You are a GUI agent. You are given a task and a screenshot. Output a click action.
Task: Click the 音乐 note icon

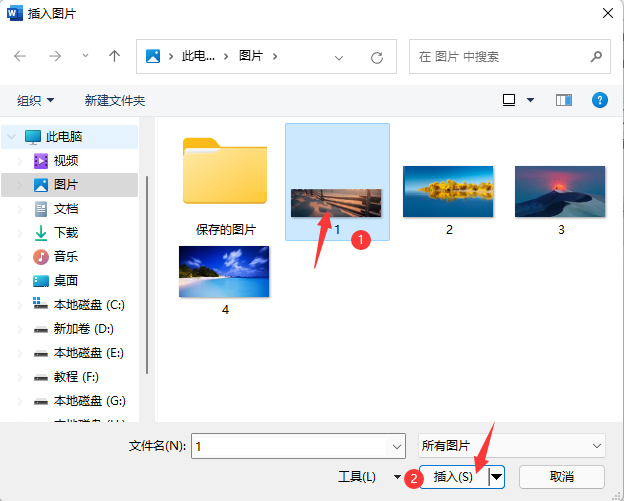[x=41, y=257]
